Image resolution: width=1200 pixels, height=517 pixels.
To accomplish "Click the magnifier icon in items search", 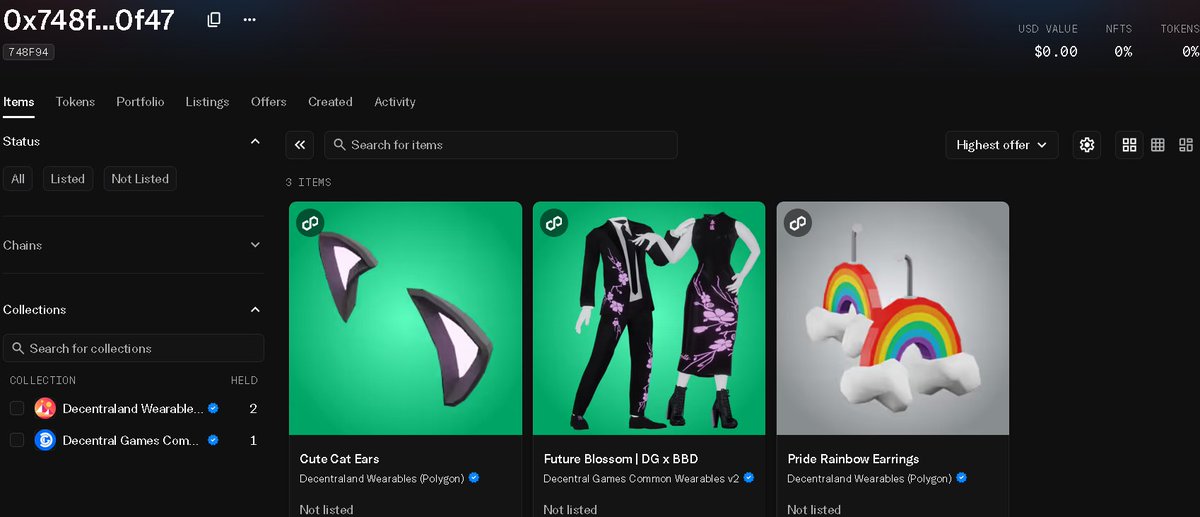I will (x=340, y=145).
